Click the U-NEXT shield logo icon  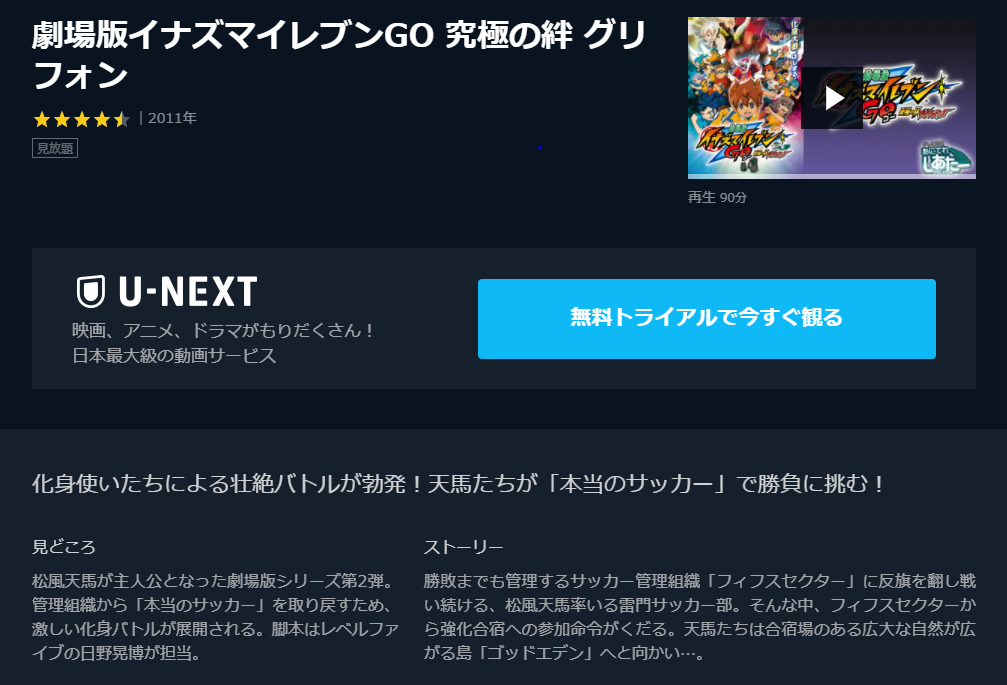pos(91,292)
